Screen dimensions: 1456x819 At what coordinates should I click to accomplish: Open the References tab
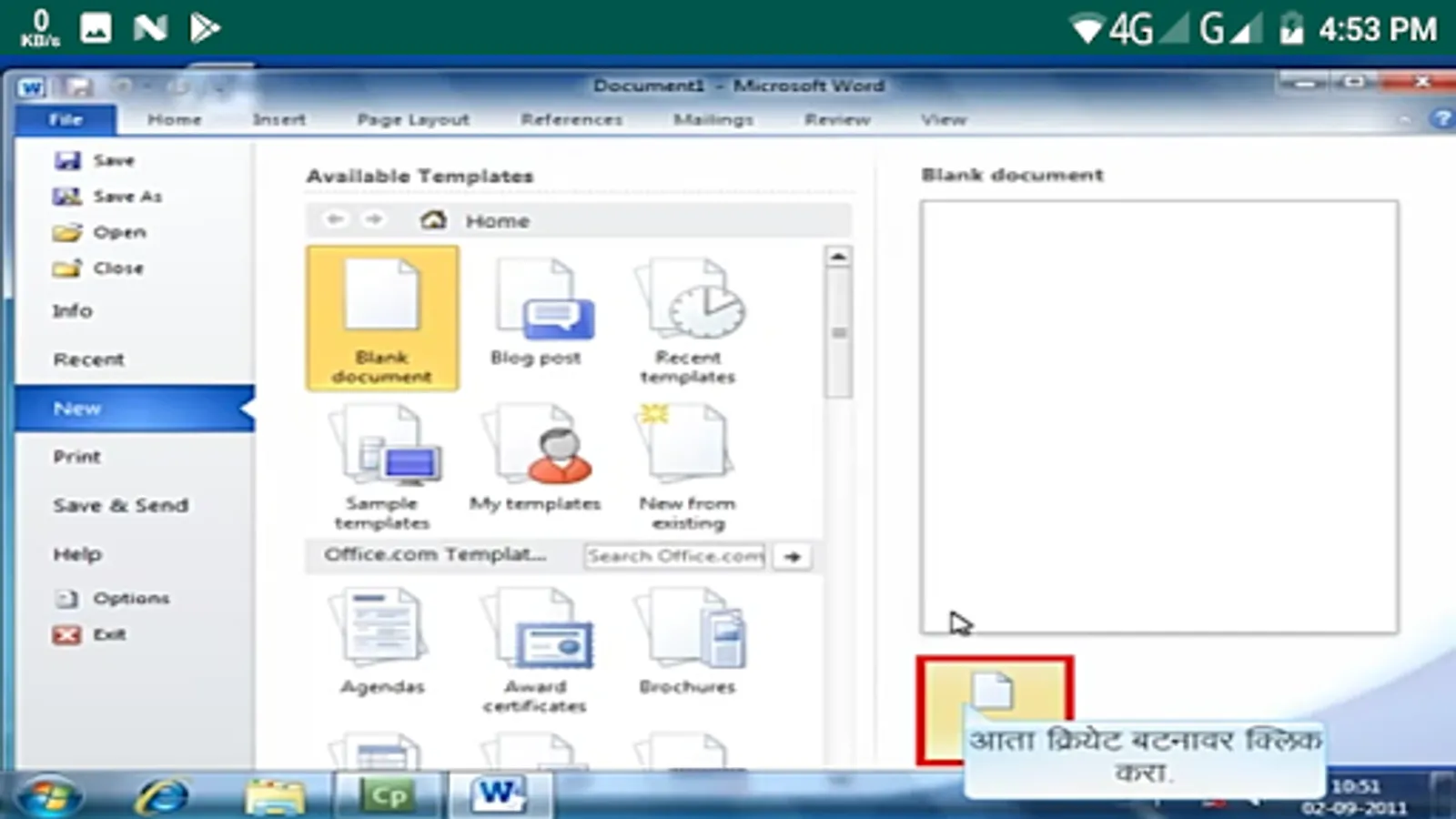click(571, 119)
